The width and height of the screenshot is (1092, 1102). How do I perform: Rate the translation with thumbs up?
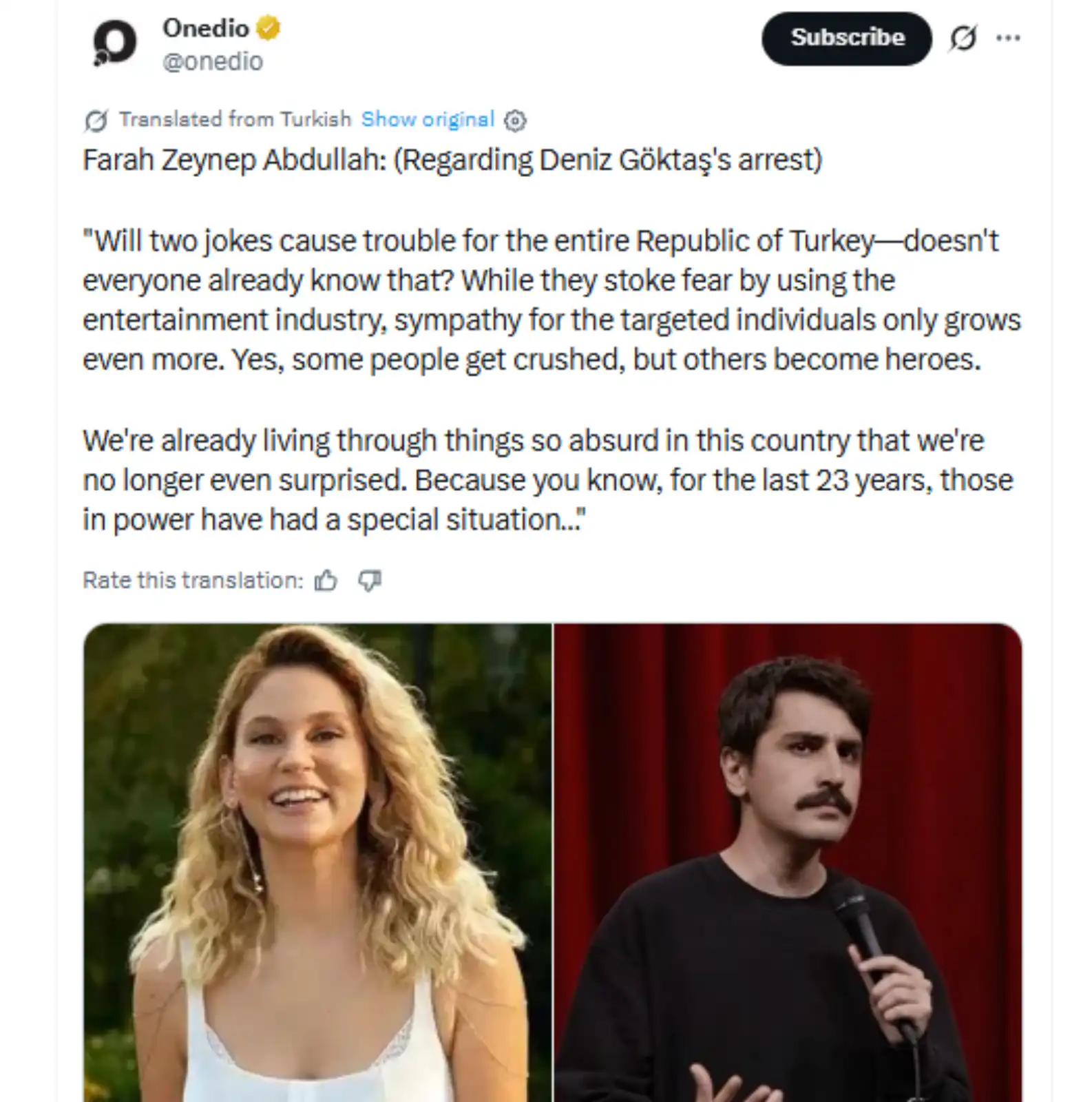[326, 581]
